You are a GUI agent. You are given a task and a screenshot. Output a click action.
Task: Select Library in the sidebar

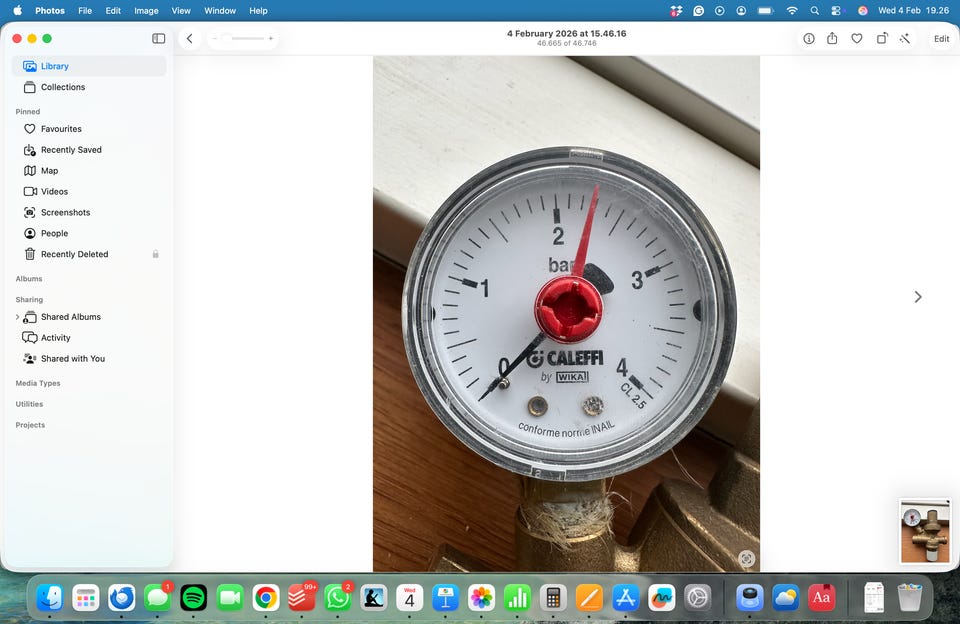click(x=89, y=66)
